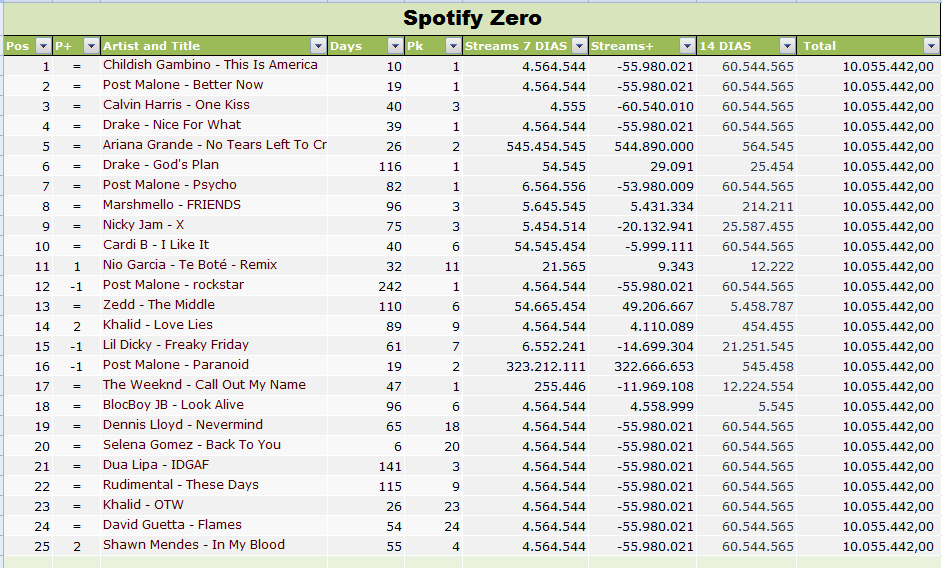The width and height of the screenshot is (942, 568).
Task: Select cell Nicky Jam - X
Action: coord(214,225)
